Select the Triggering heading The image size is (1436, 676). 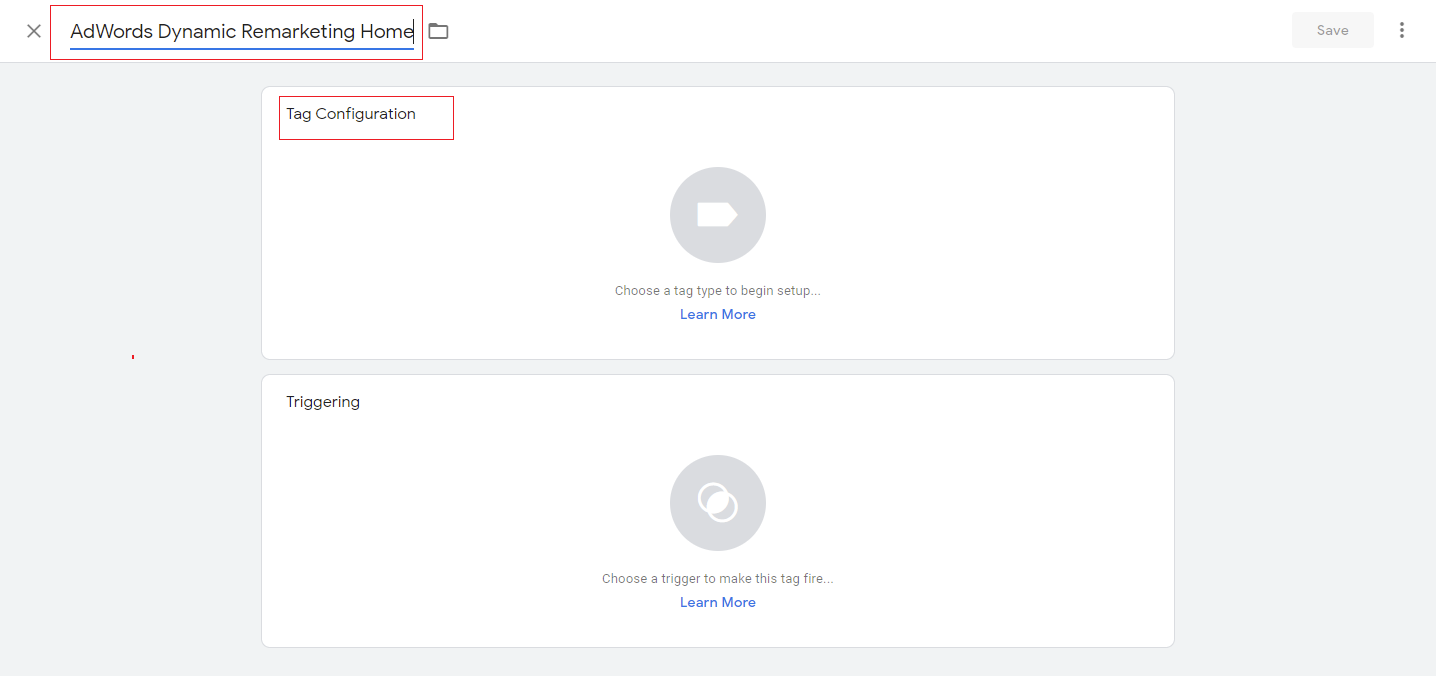[323, 402]
